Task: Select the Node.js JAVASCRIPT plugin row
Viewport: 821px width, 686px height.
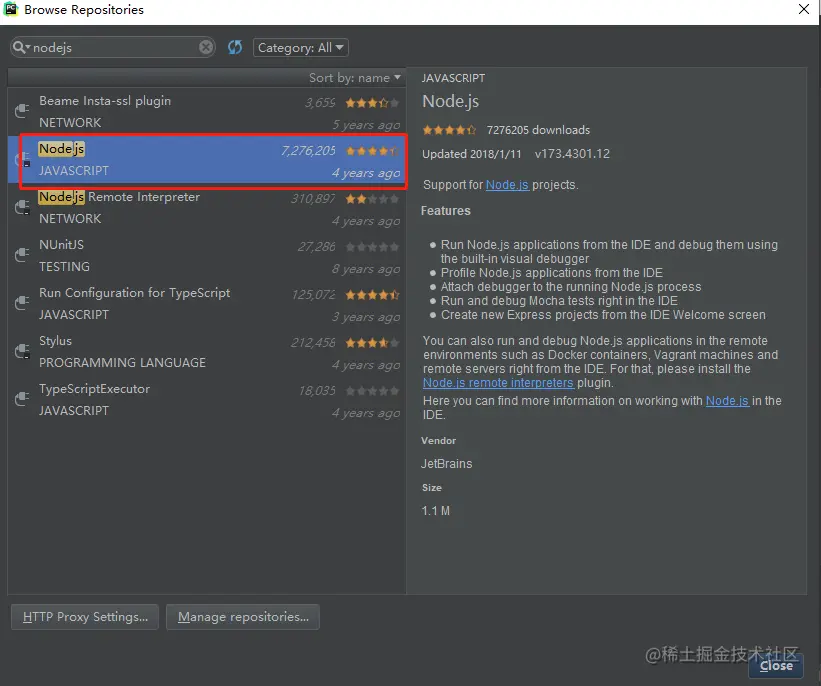Action: [207, 160]
